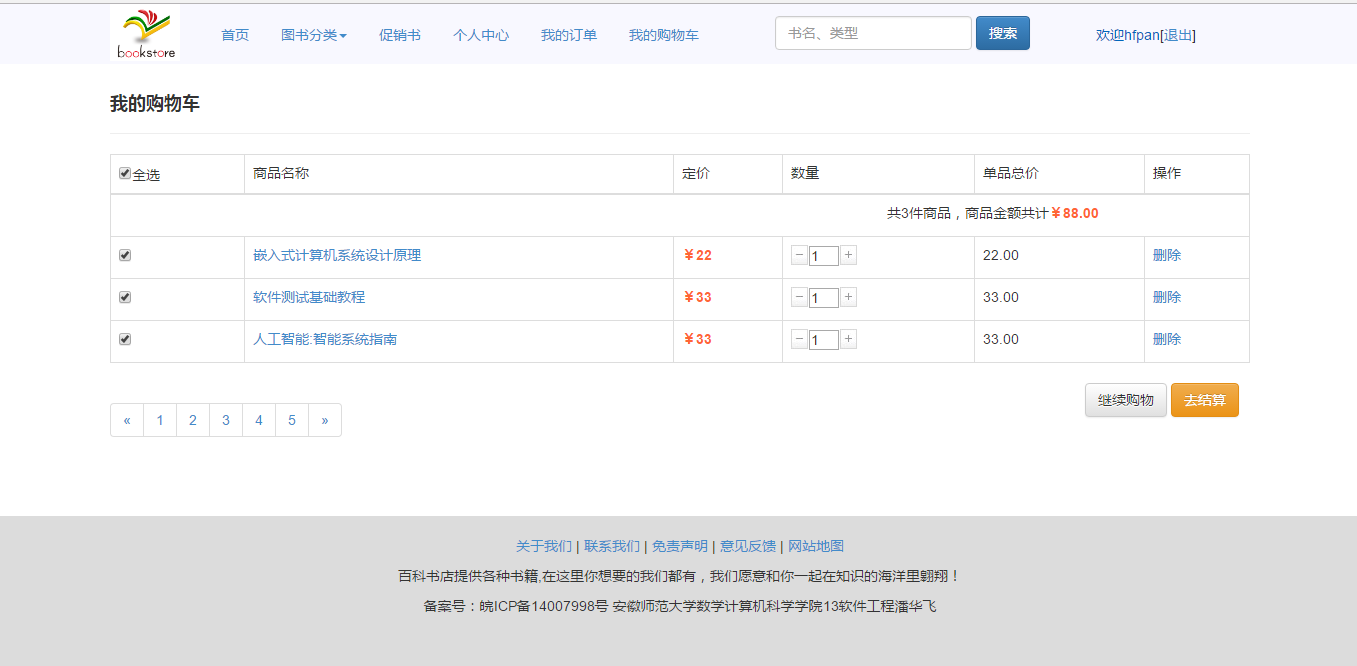1357x666 pixels.
Task: Open book link 人工智能:智能系统指南
Action: [325, 339]
